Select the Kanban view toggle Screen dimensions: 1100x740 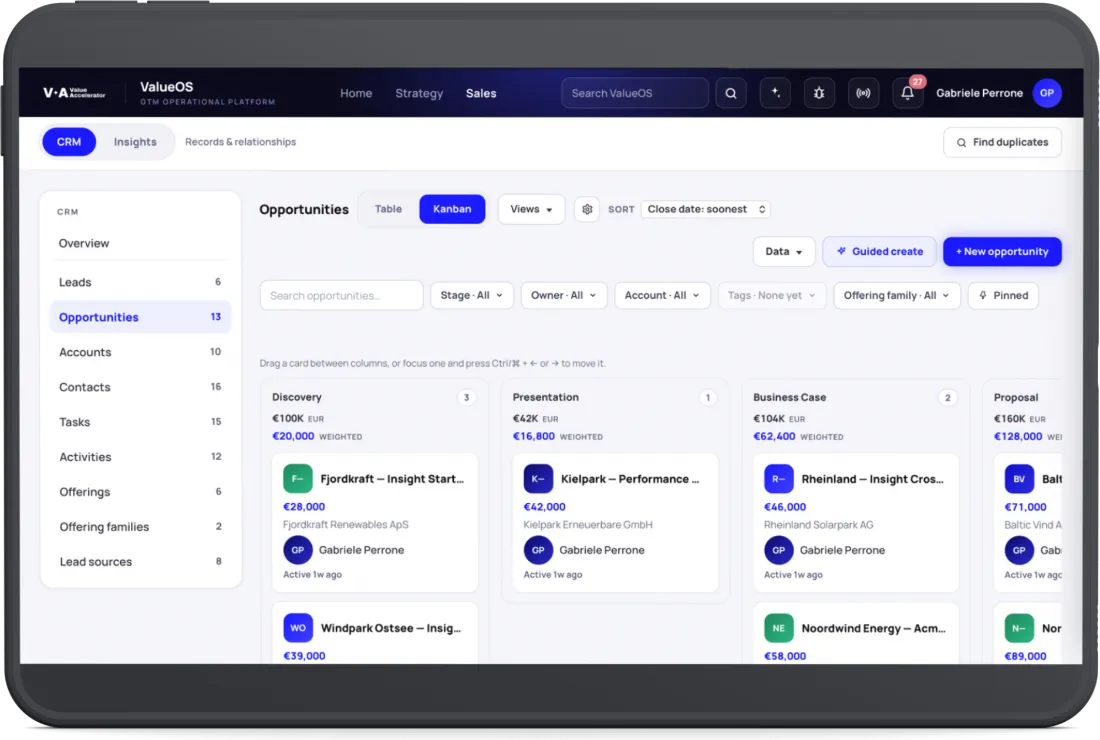452,209
